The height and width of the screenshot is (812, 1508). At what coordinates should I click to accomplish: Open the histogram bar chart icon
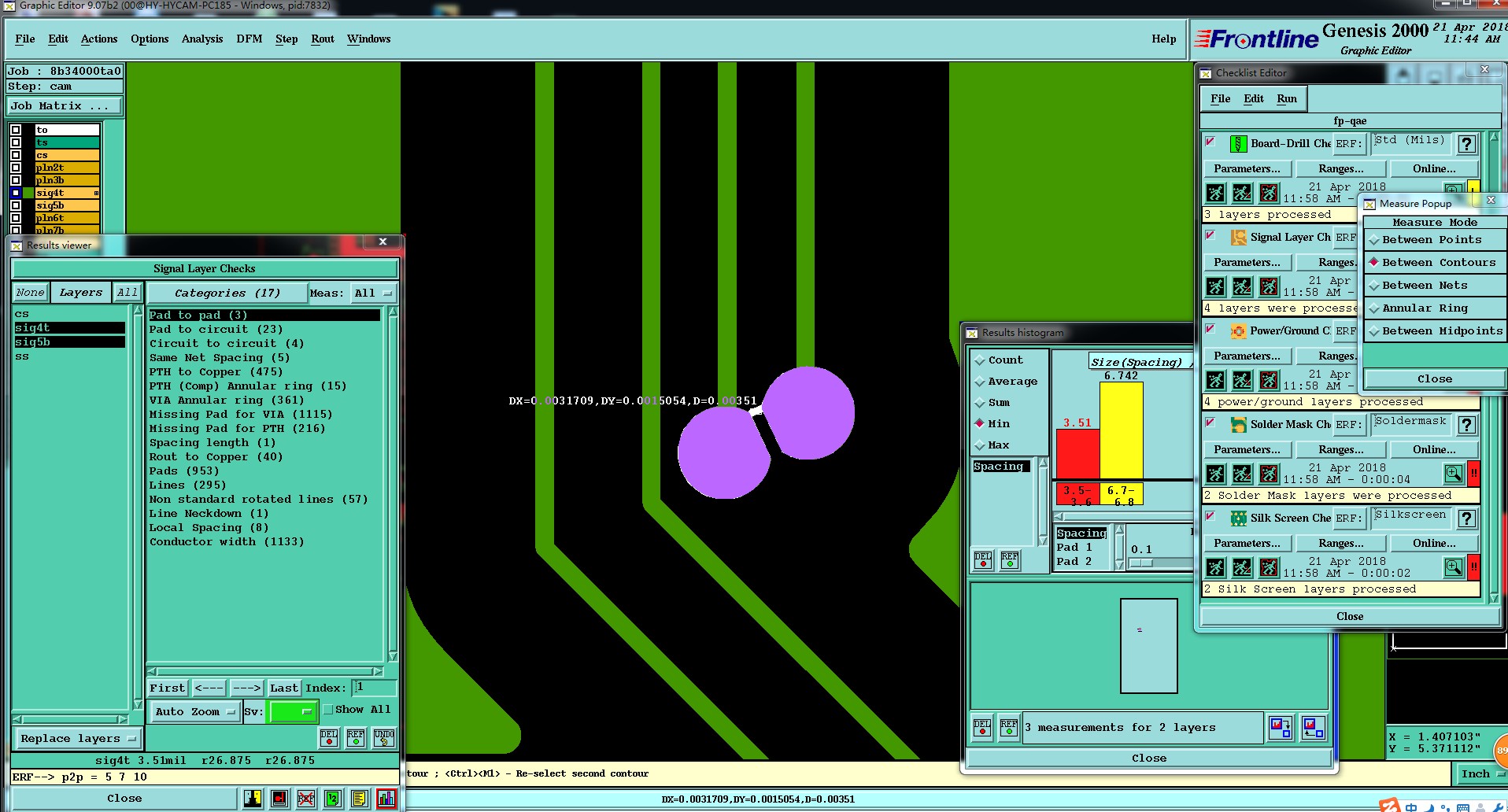pyautogui.click(x=386, y=799)
